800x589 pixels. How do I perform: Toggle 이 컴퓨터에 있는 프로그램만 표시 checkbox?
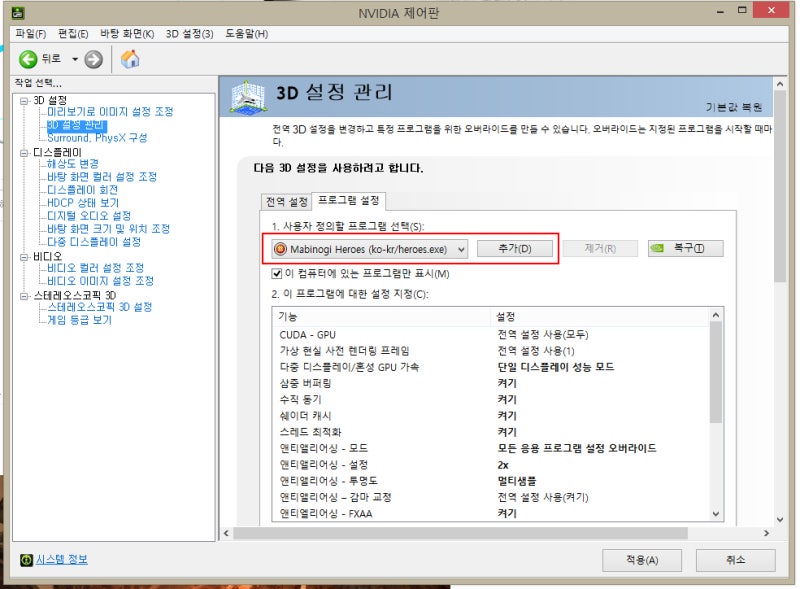277,274
